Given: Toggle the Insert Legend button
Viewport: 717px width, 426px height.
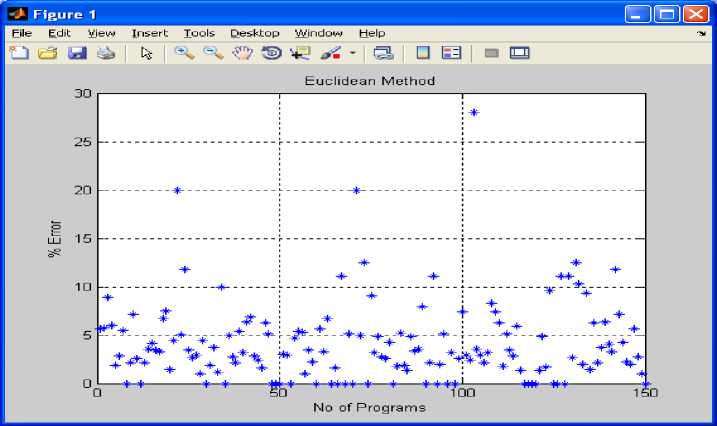Looking at the screenshot, I should [451, 53].
